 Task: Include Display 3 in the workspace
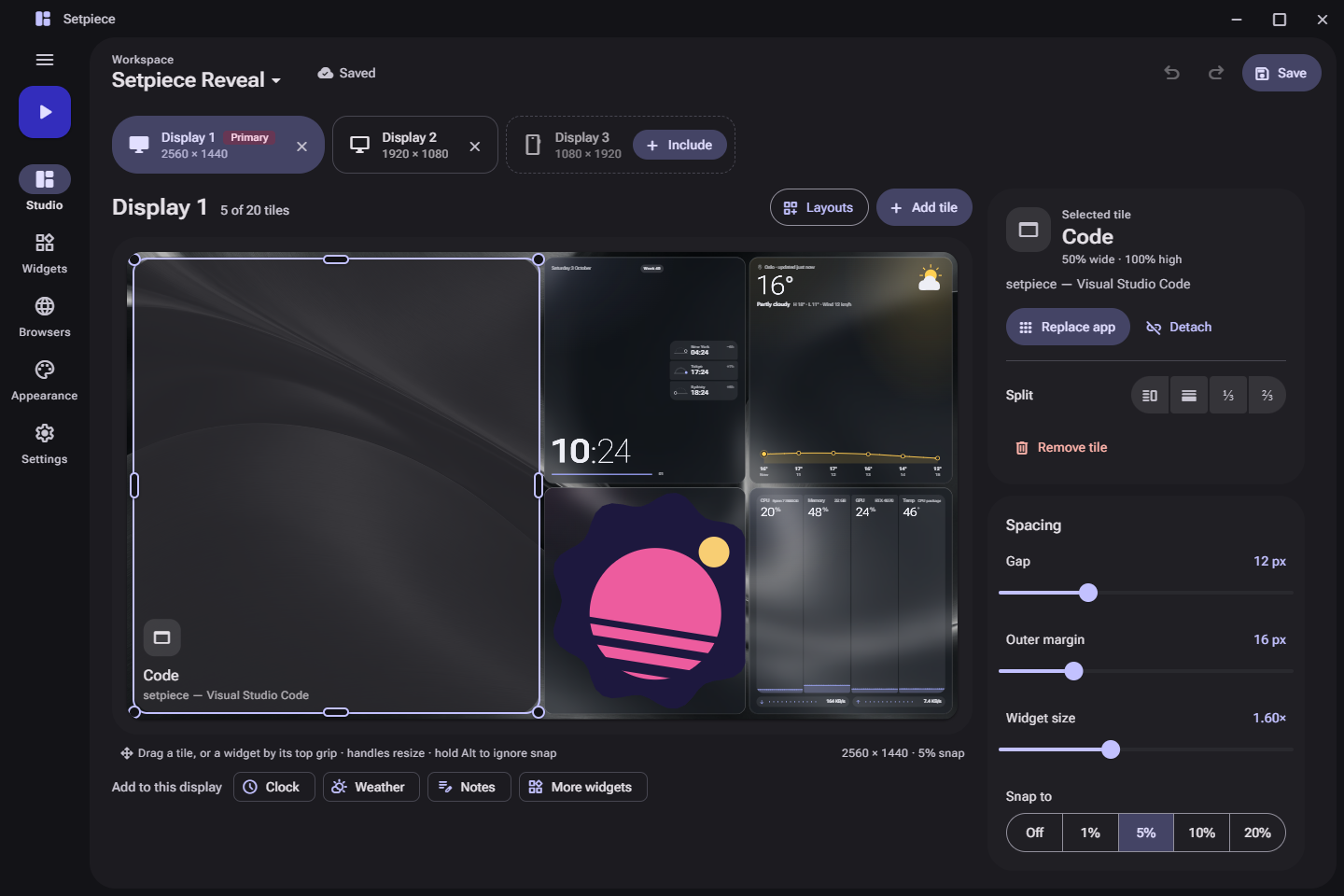[679, 145]
